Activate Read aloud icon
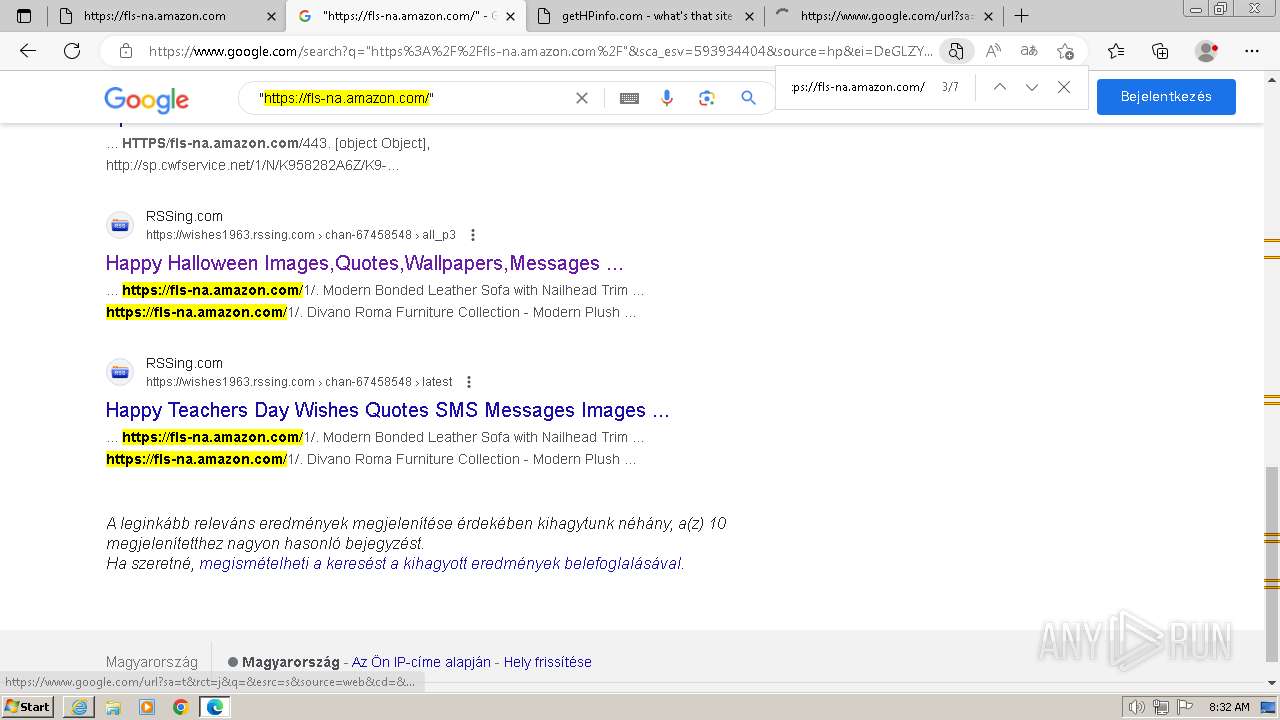This screenshot has height=720, width=1280. point(993,51)
